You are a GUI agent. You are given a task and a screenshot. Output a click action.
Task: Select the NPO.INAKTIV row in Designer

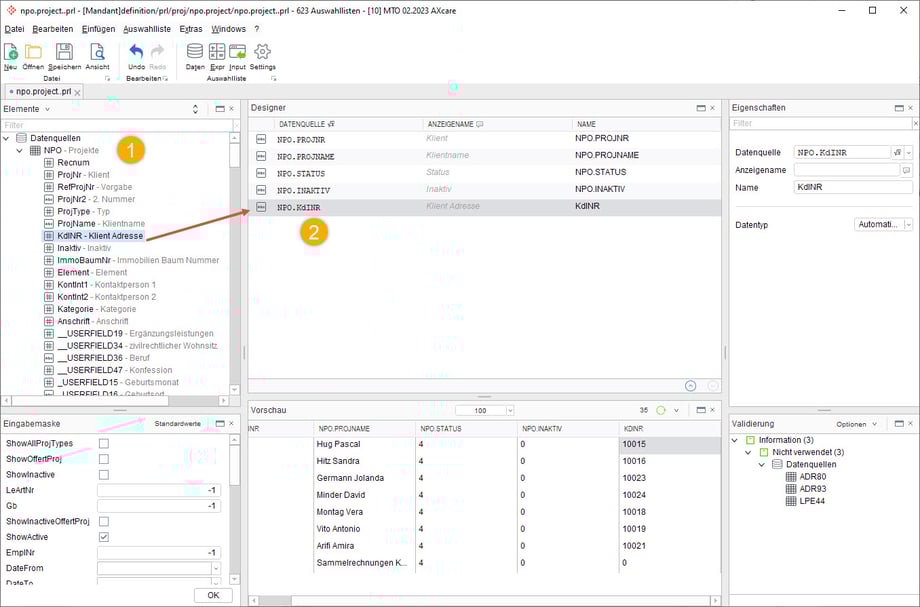click(485, 190)
